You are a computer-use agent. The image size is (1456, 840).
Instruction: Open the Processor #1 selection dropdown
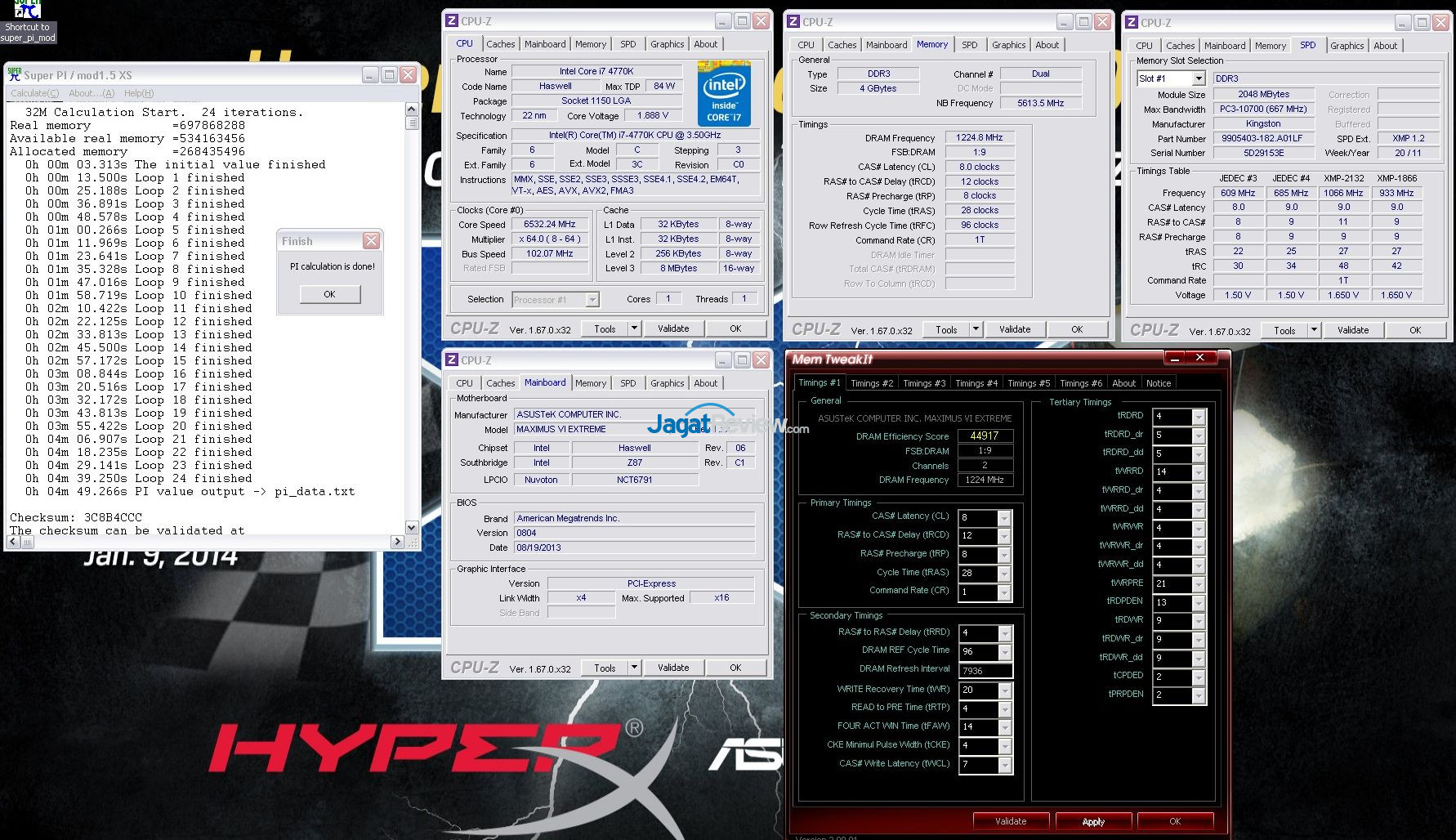[x=592, y=300]
